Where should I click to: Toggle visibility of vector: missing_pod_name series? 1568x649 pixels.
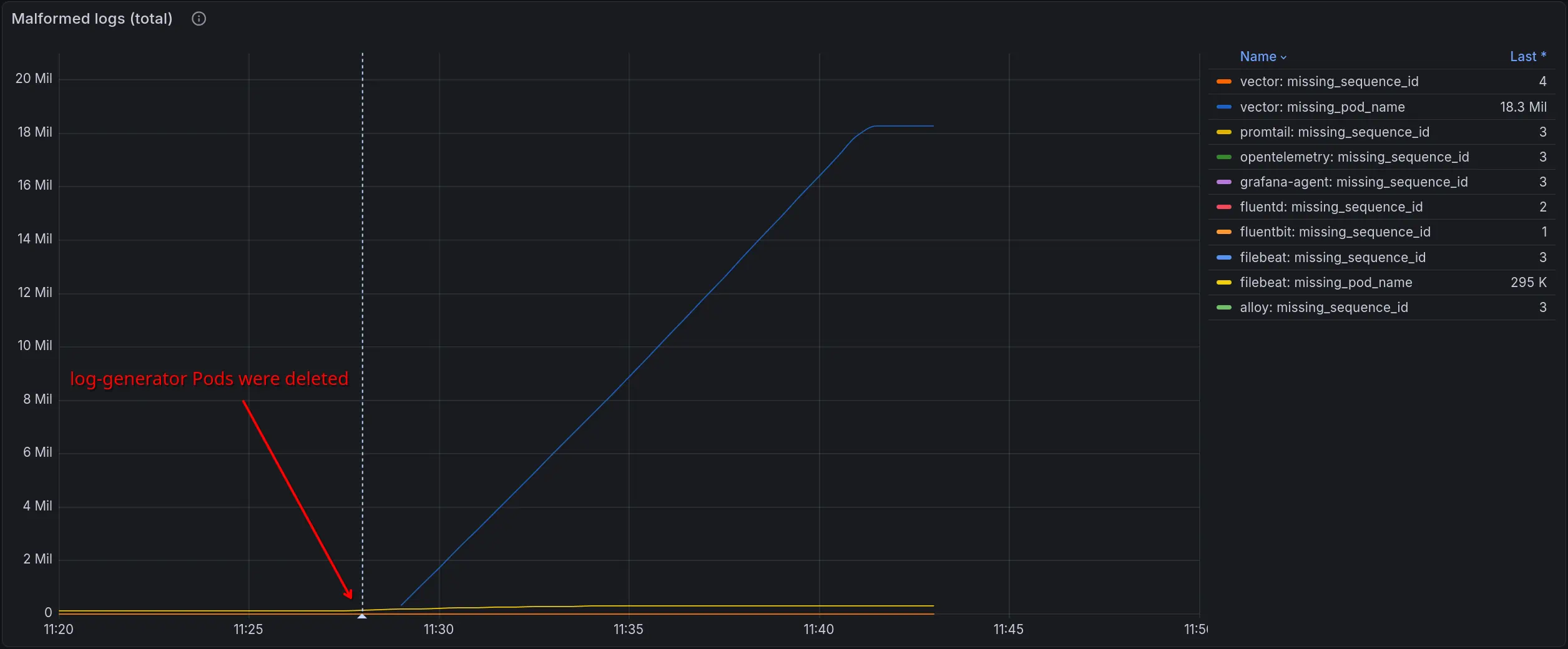[x=1321, y=107]
